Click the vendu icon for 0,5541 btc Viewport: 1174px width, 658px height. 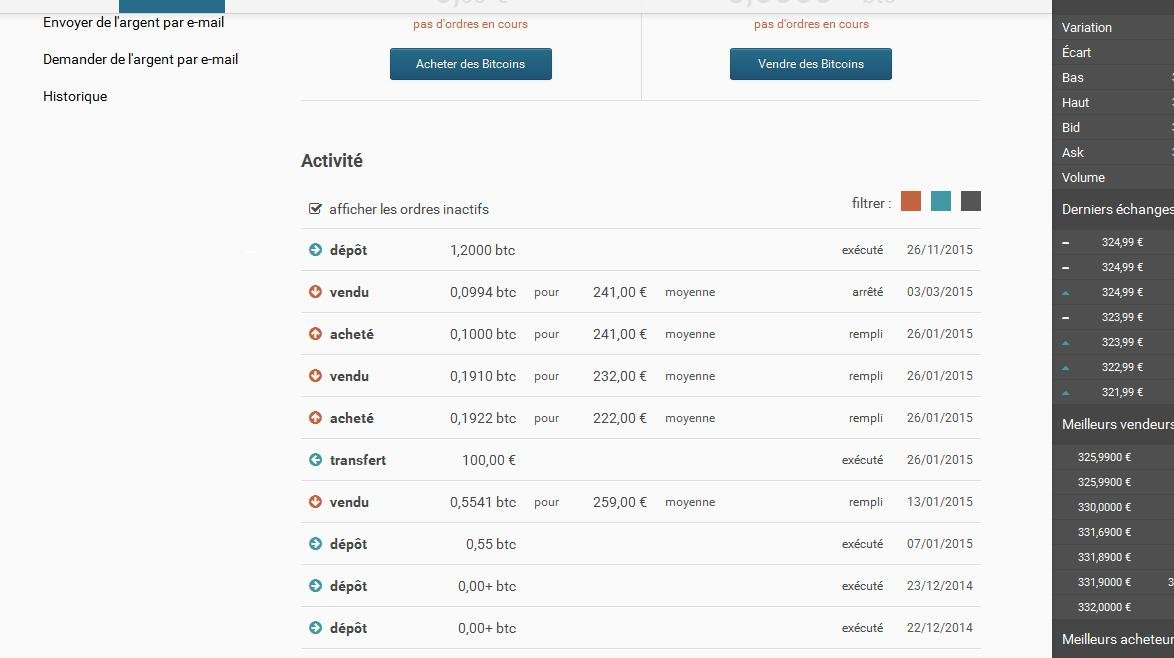click(315, 502)
